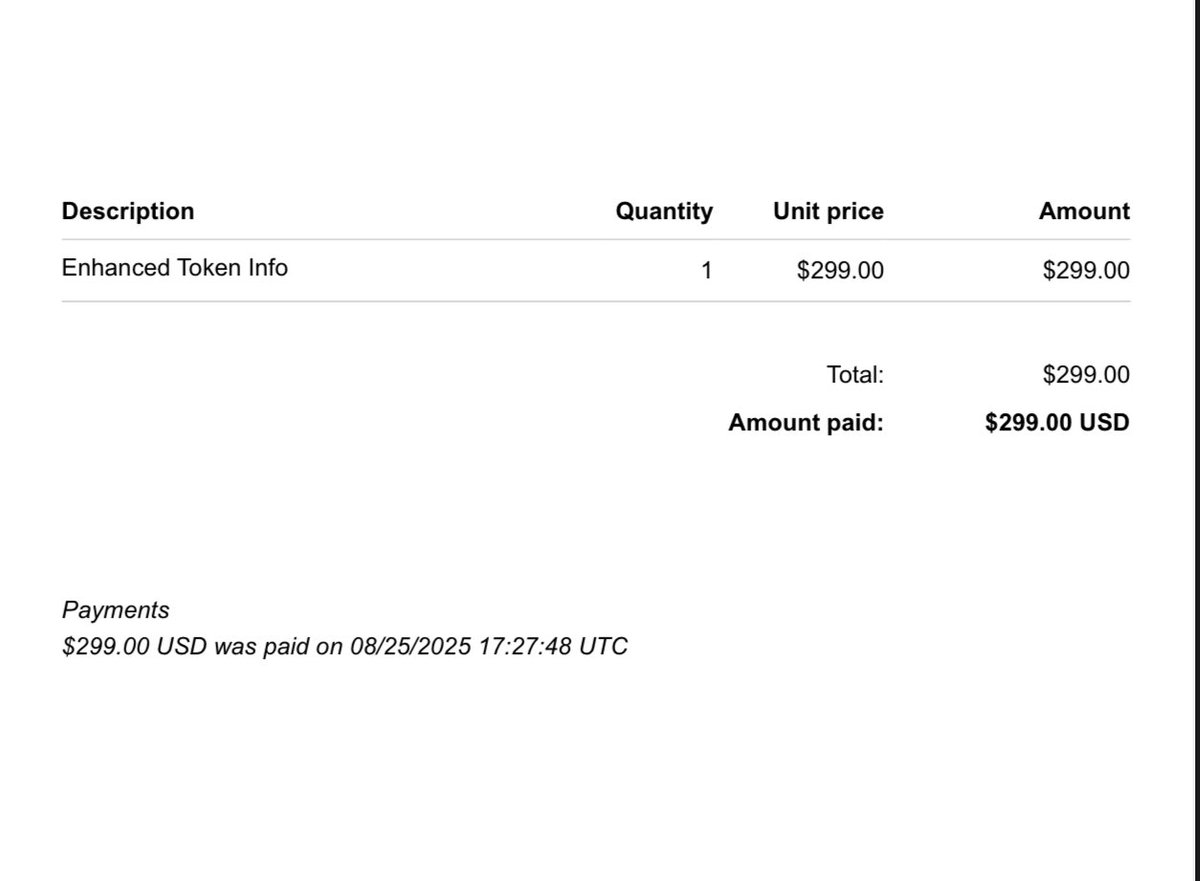Click the Description column header
This screenshot has width=1200, height=881.
(x=128, y=211)
